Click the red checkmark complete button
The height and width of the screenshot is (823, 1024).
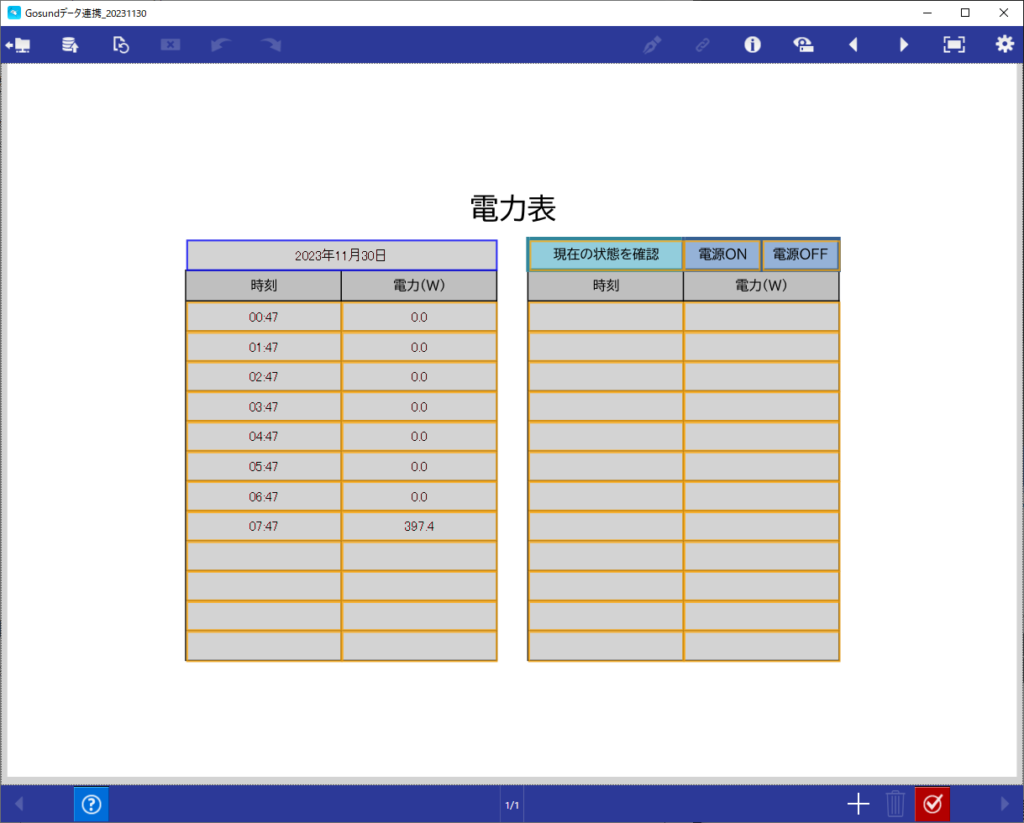pyautogui.click(x=932, y=804)
